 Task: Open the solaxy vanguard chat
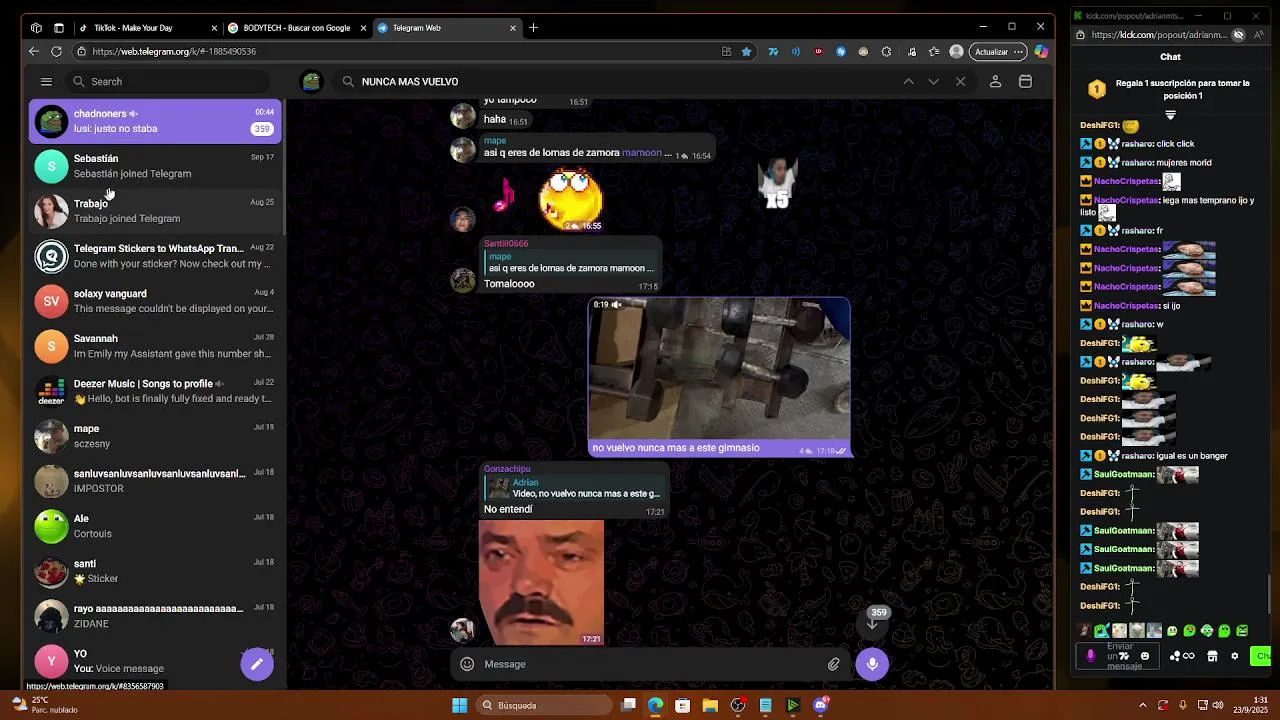[155, 301]
